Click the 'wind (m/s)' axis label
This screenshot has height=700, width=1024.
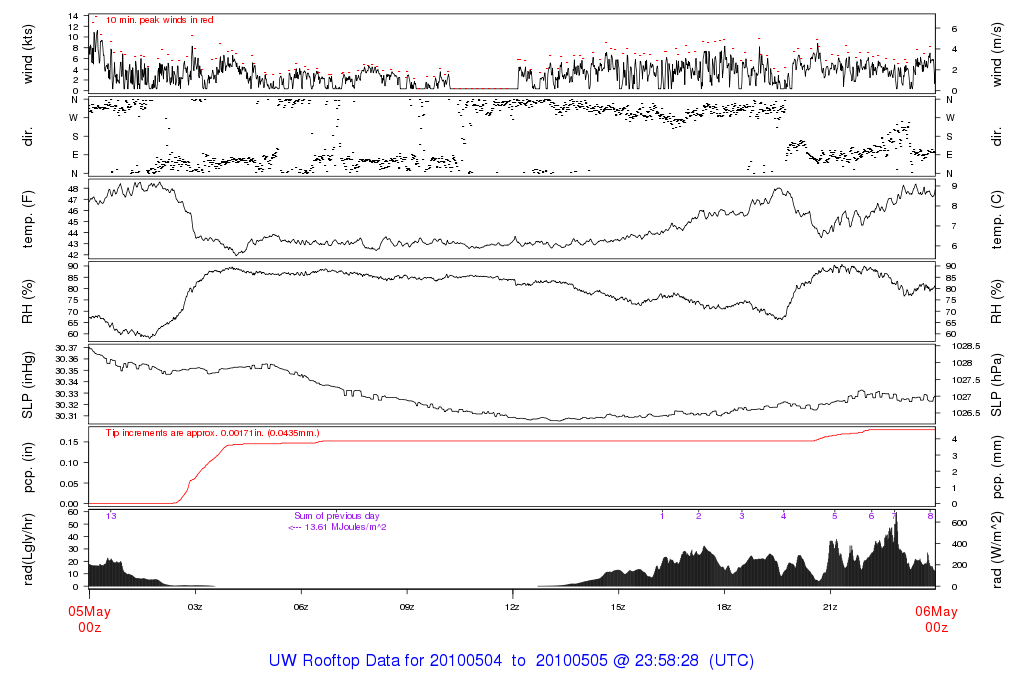pos(996,54)
